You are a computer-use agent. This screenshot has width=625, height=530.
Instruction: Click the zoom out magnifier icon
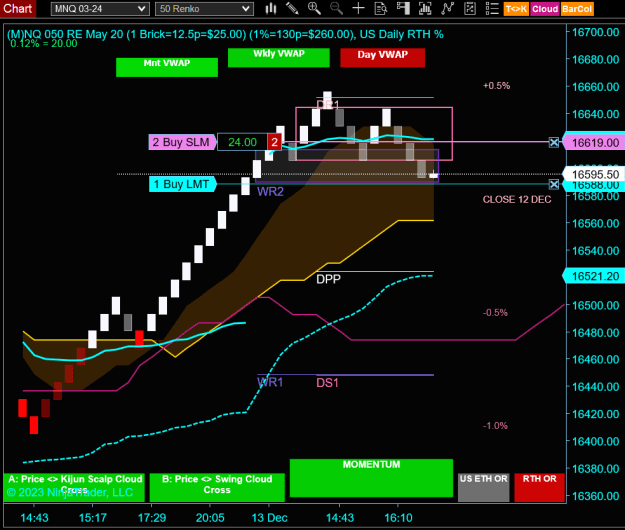[336, 8]
